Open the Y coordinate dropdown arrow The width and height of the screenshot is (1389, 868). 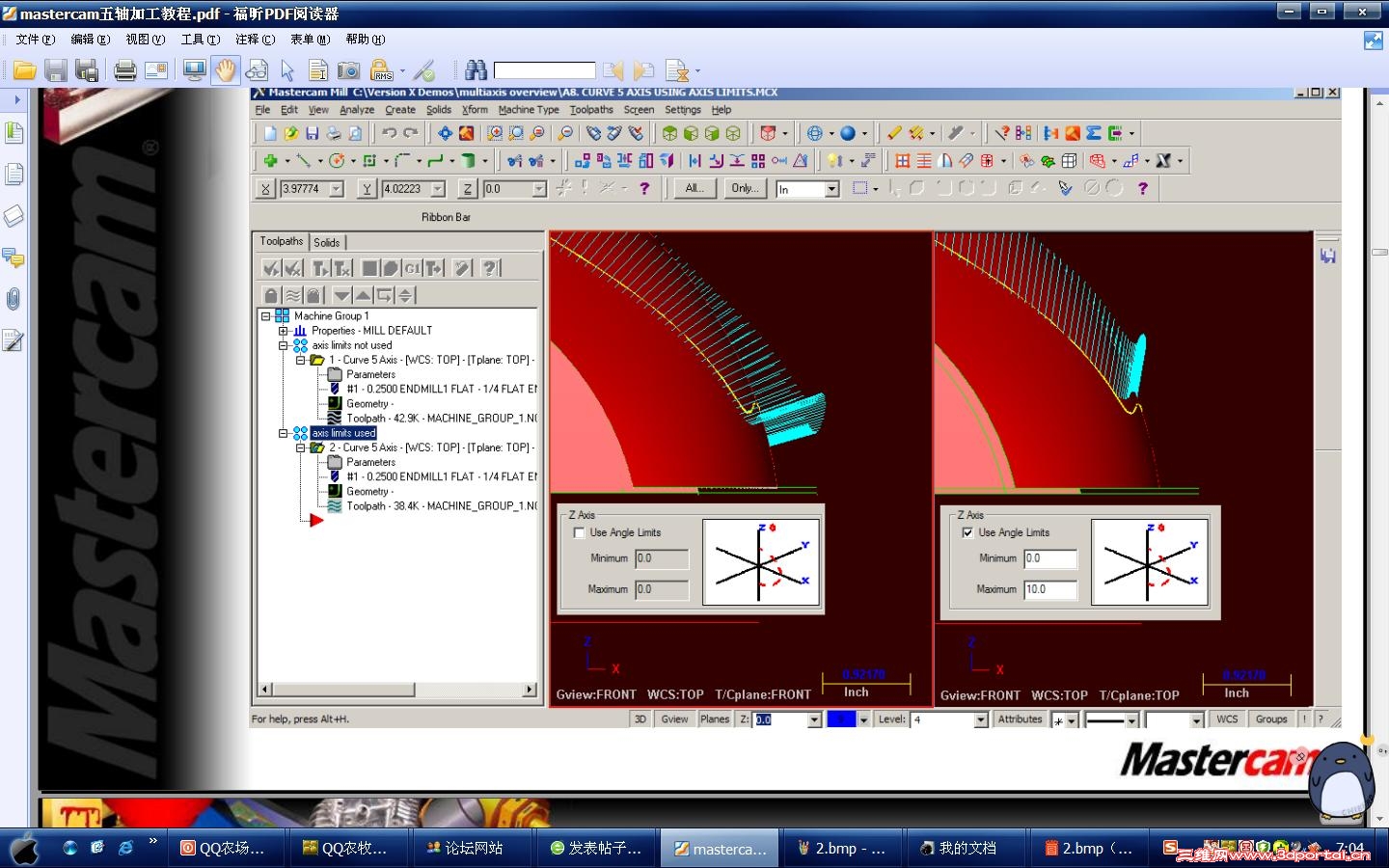point(438,189)
